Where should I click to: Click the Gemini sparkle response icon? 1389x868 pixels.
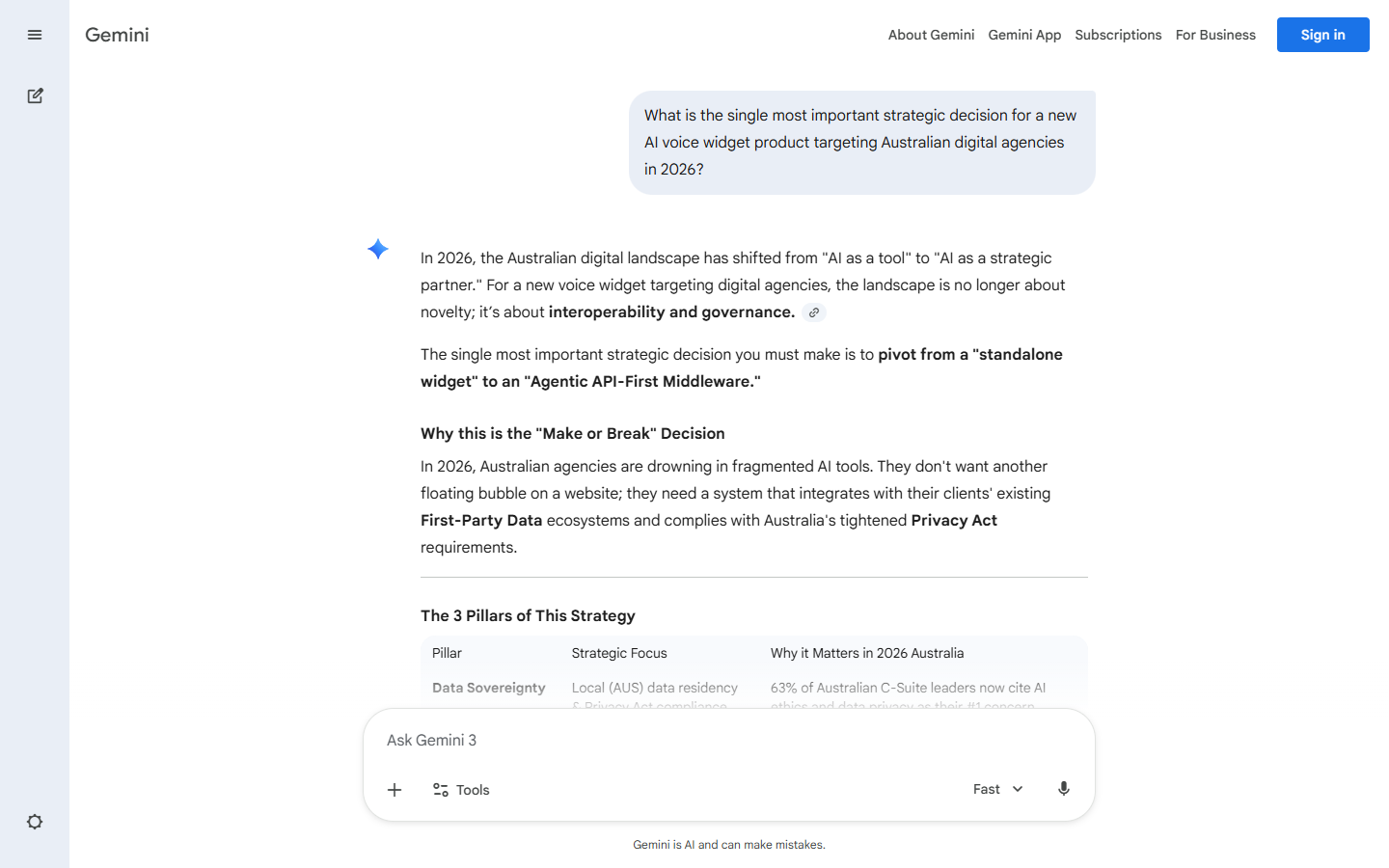pos(378,249)
